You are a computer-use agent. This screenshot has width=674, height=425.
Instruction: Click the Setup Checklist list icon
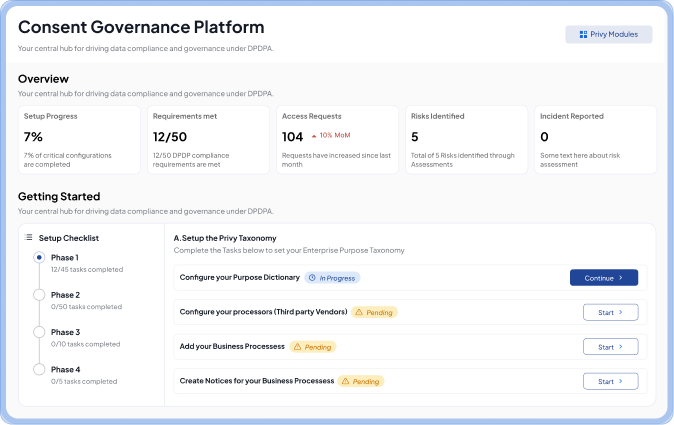[x=28, y=237]
